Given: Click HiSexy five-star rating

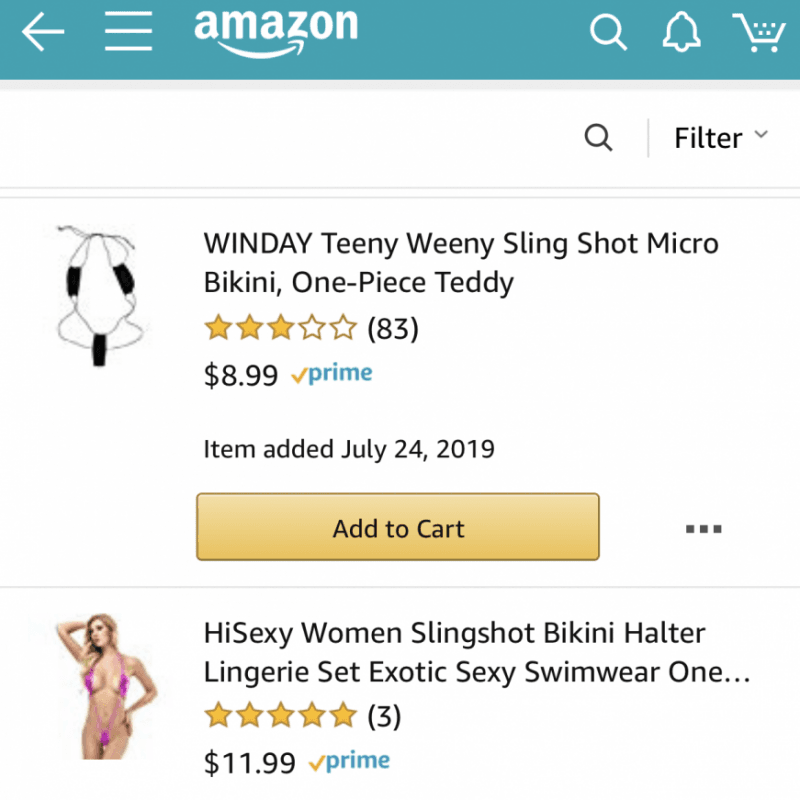Looking at the screenshot, I should [280, 716].
